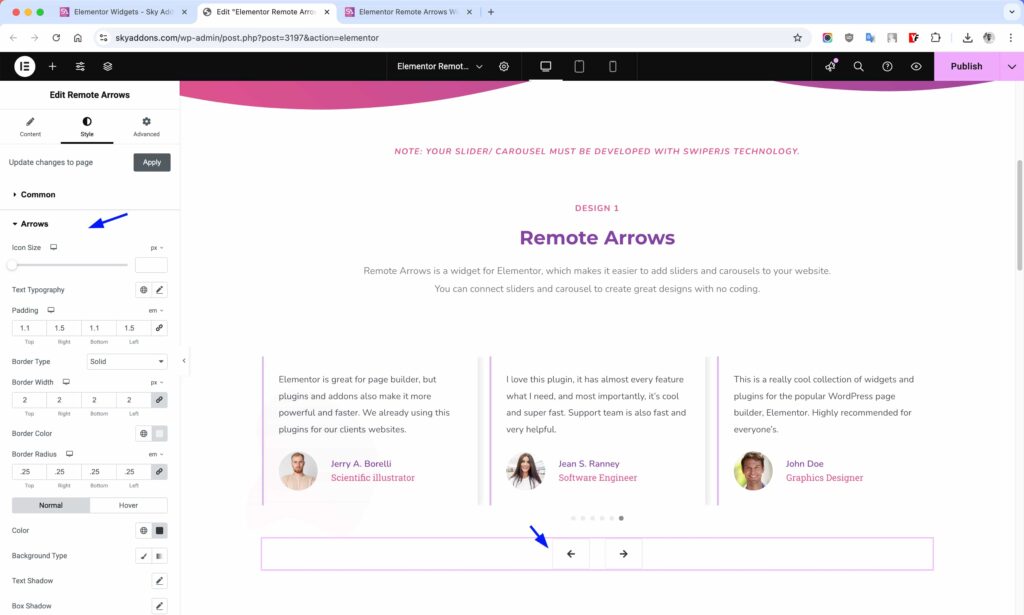
Task: Toggle Border Width link values icon
Action: (159, 400)
